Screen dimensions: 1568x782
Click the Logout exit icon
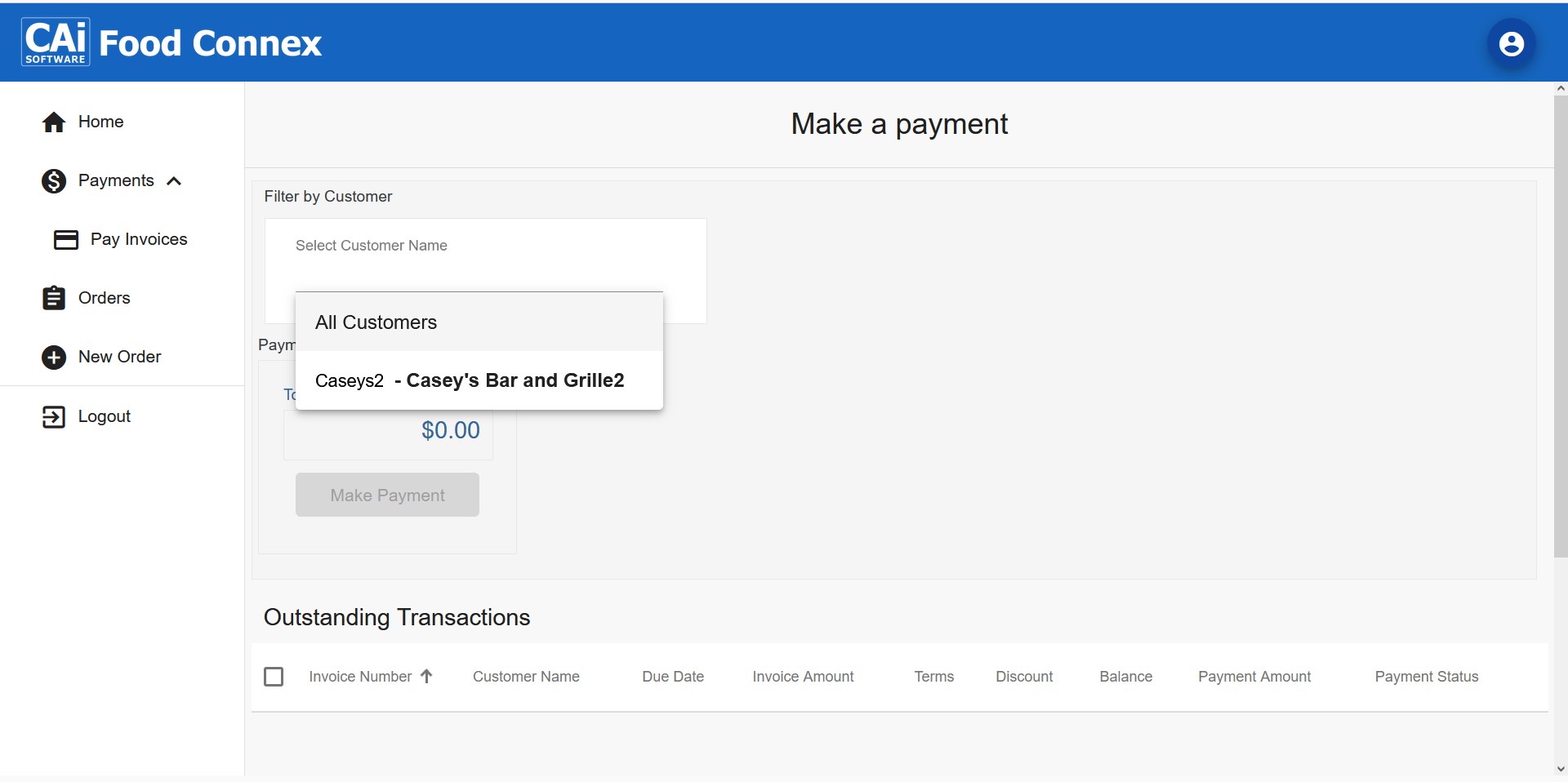[x=54, y=417]
